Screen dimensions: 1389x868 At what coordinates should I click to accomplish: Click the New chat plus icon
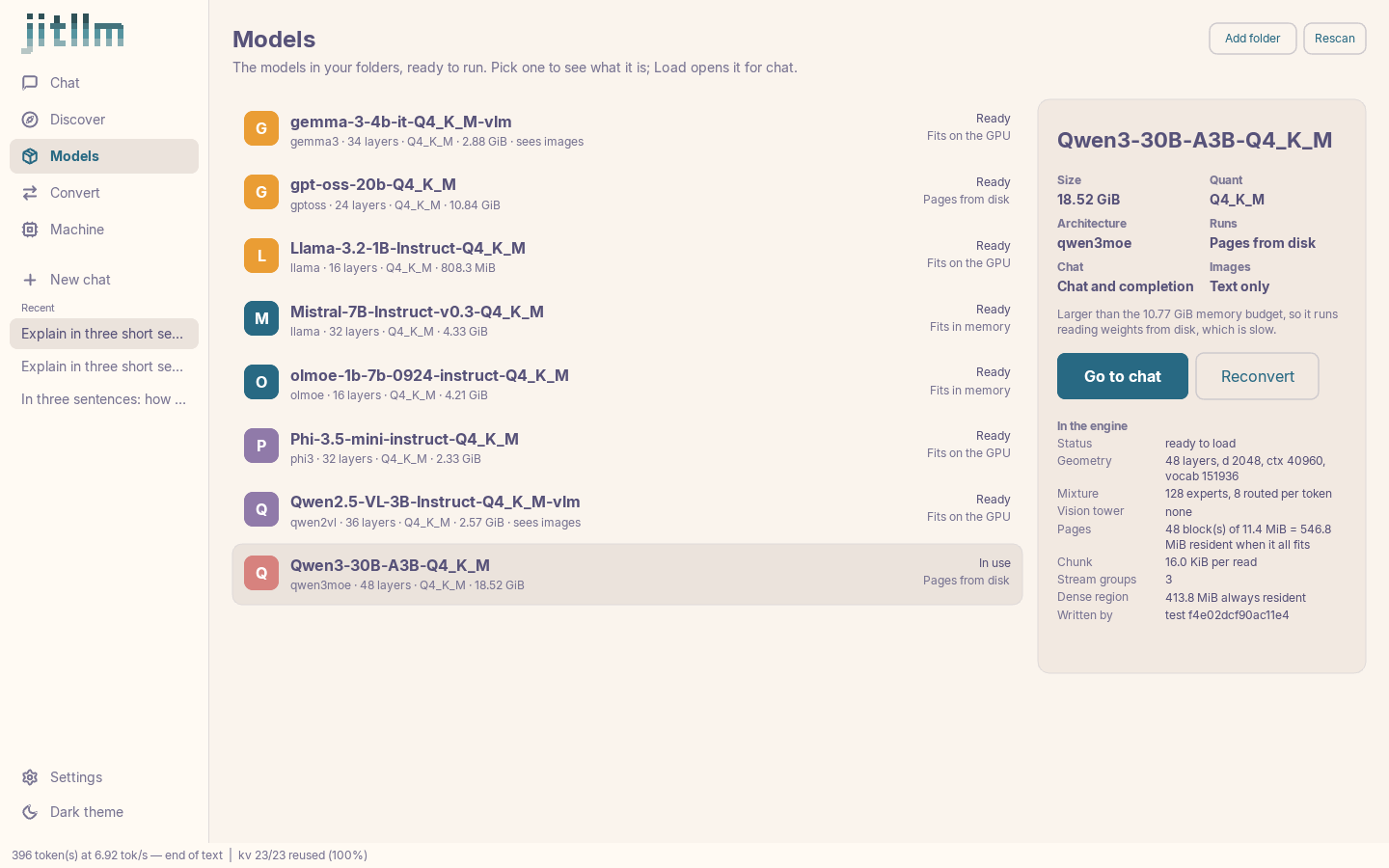pos(30,280)
